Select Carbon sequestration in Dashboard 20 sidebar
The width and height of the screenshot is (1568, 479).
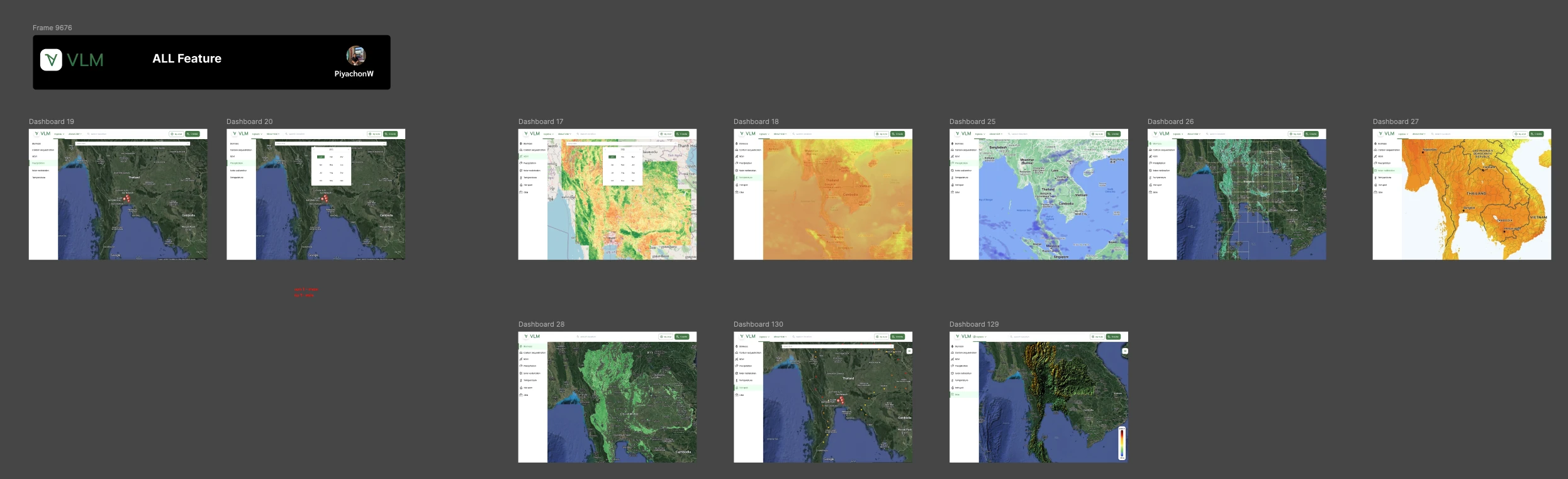click(240, 150)
